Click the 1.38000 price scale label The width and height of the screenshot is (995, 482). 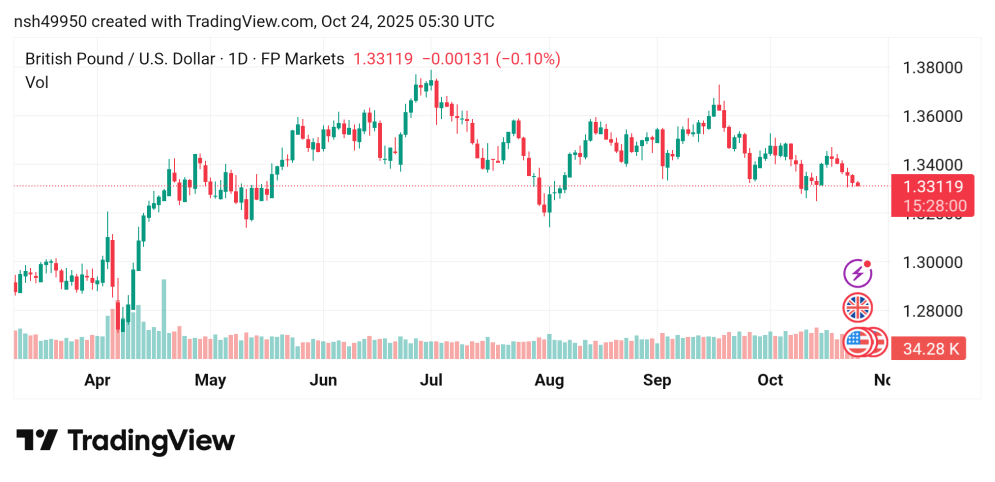pos(932,68)
